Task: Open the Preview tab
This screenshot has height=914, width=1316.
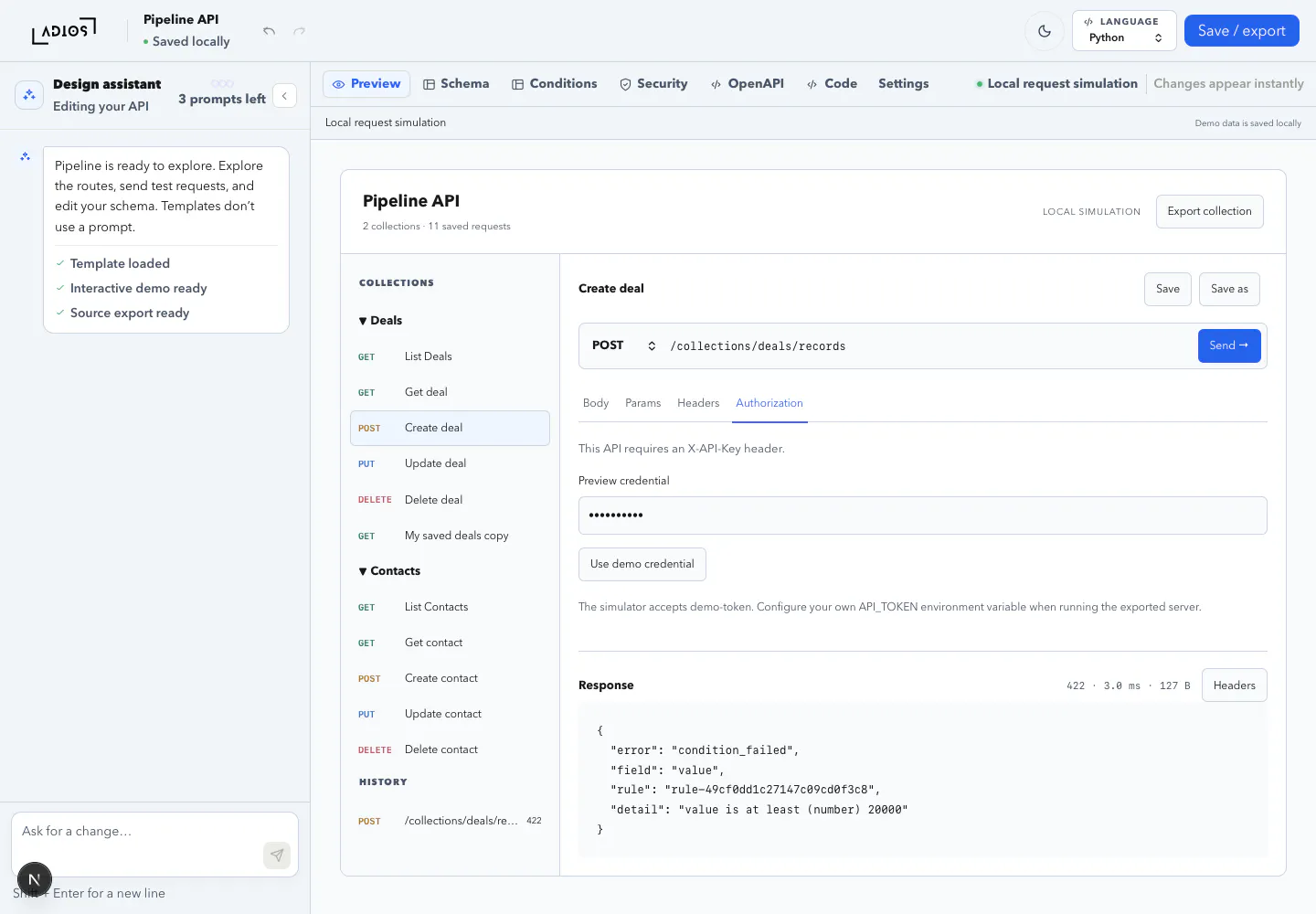Action: pos(366,84)
